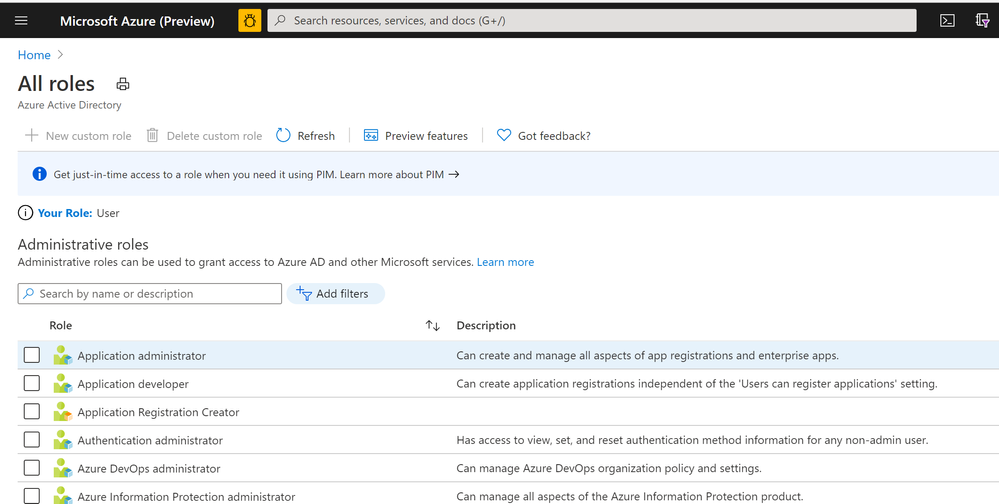Click the yellow bug preview icon
Viewport: 999px width, 504px height.
coord(250,20)
